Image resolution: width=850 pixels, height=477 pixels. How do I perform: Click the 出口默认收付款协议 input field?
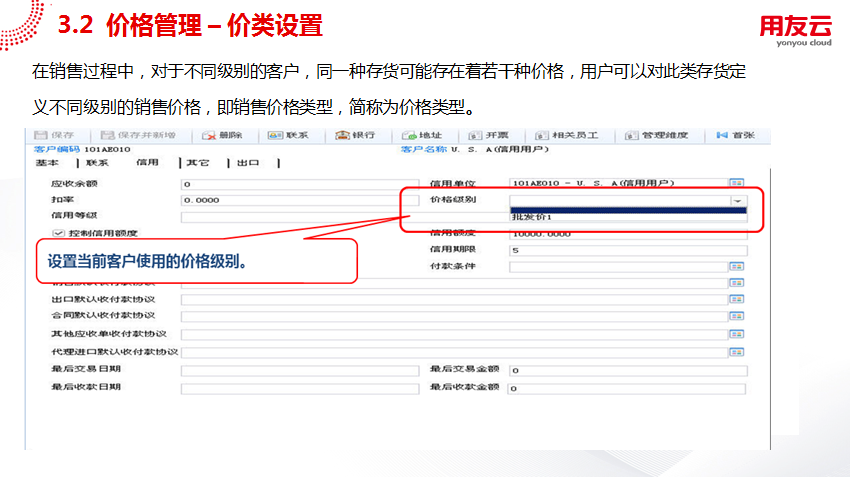point(454,300)
